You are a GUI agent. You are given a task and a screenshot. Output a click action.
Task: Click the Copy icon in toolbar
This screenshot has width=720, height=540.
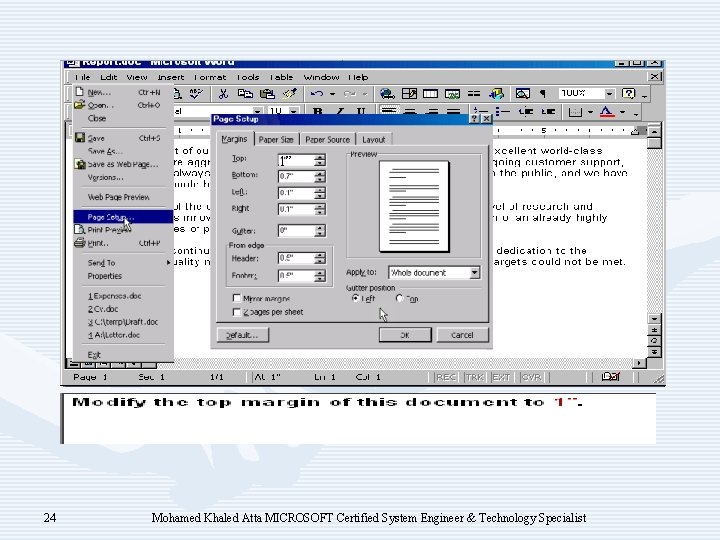pos(245,94)
